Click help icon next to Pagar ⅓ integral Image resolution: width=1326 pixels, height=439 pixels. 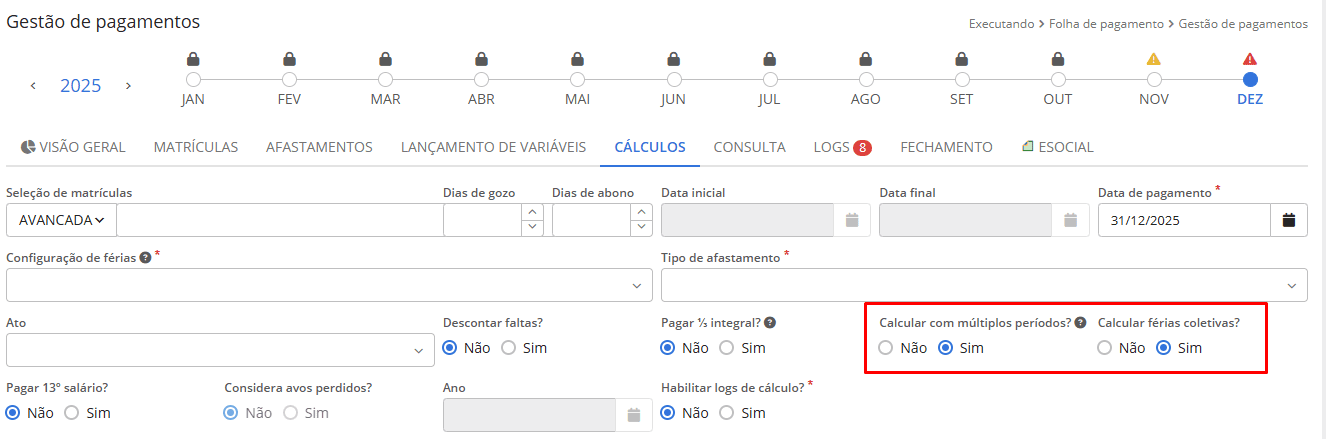pos(770,323)
